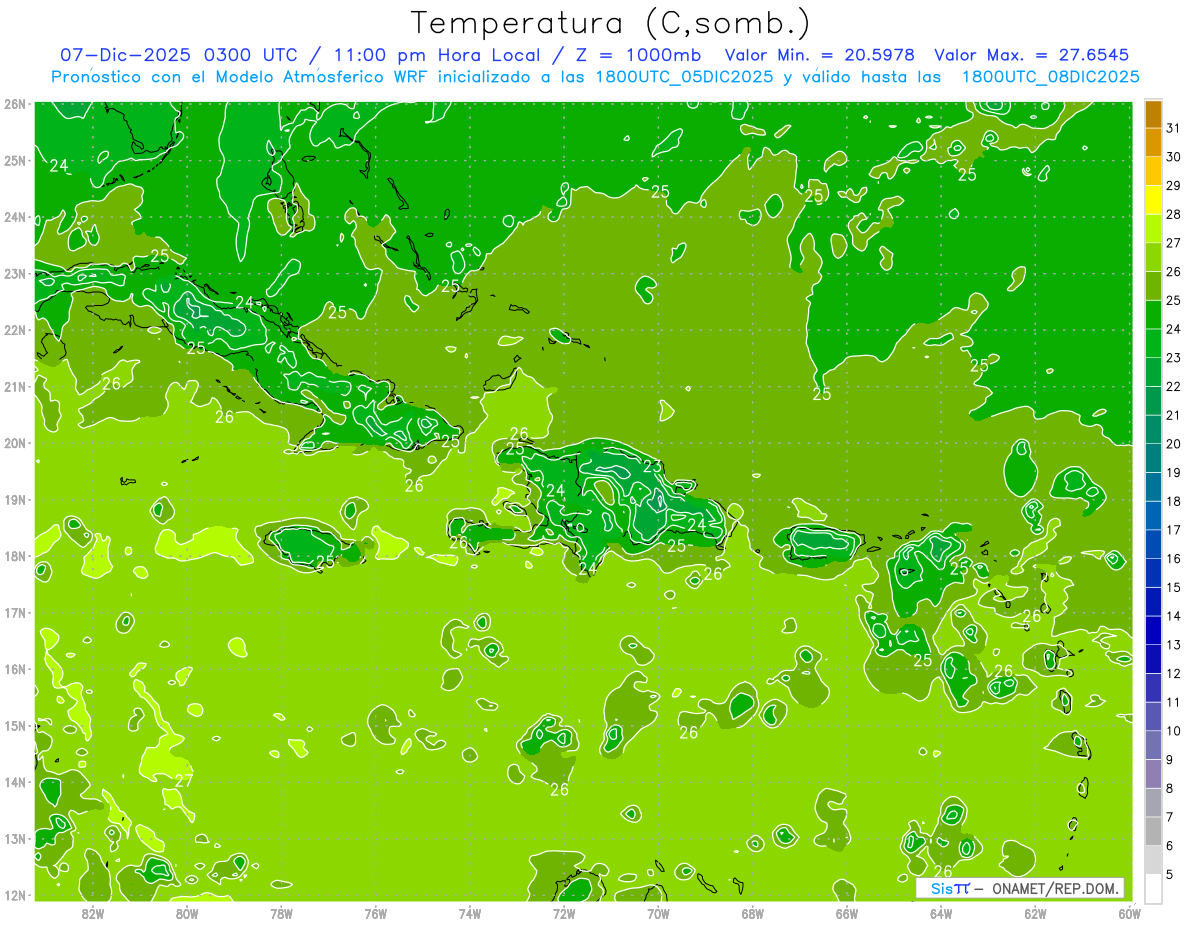
Task: Click the '1800UTC_05DIC2025' initialization time
Action: pyautogui.click(x=684, y=77)
